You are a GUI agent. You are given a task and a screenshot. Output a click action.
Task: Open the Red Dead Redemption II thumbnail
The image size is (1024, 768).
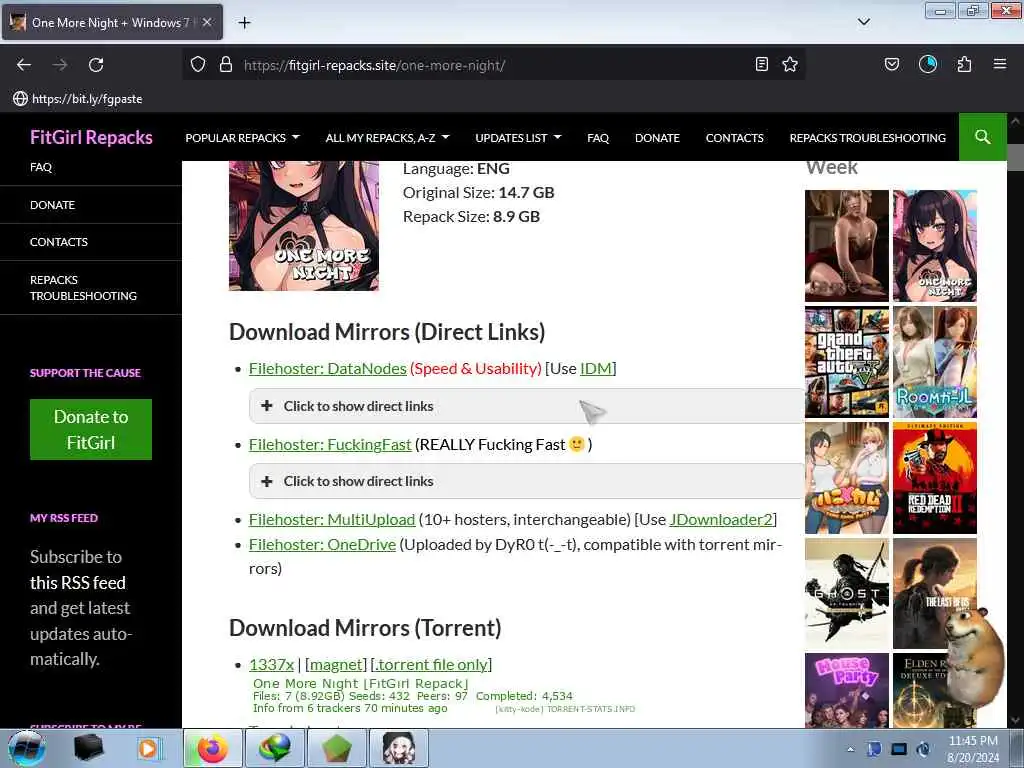click(x=935, y=478)
